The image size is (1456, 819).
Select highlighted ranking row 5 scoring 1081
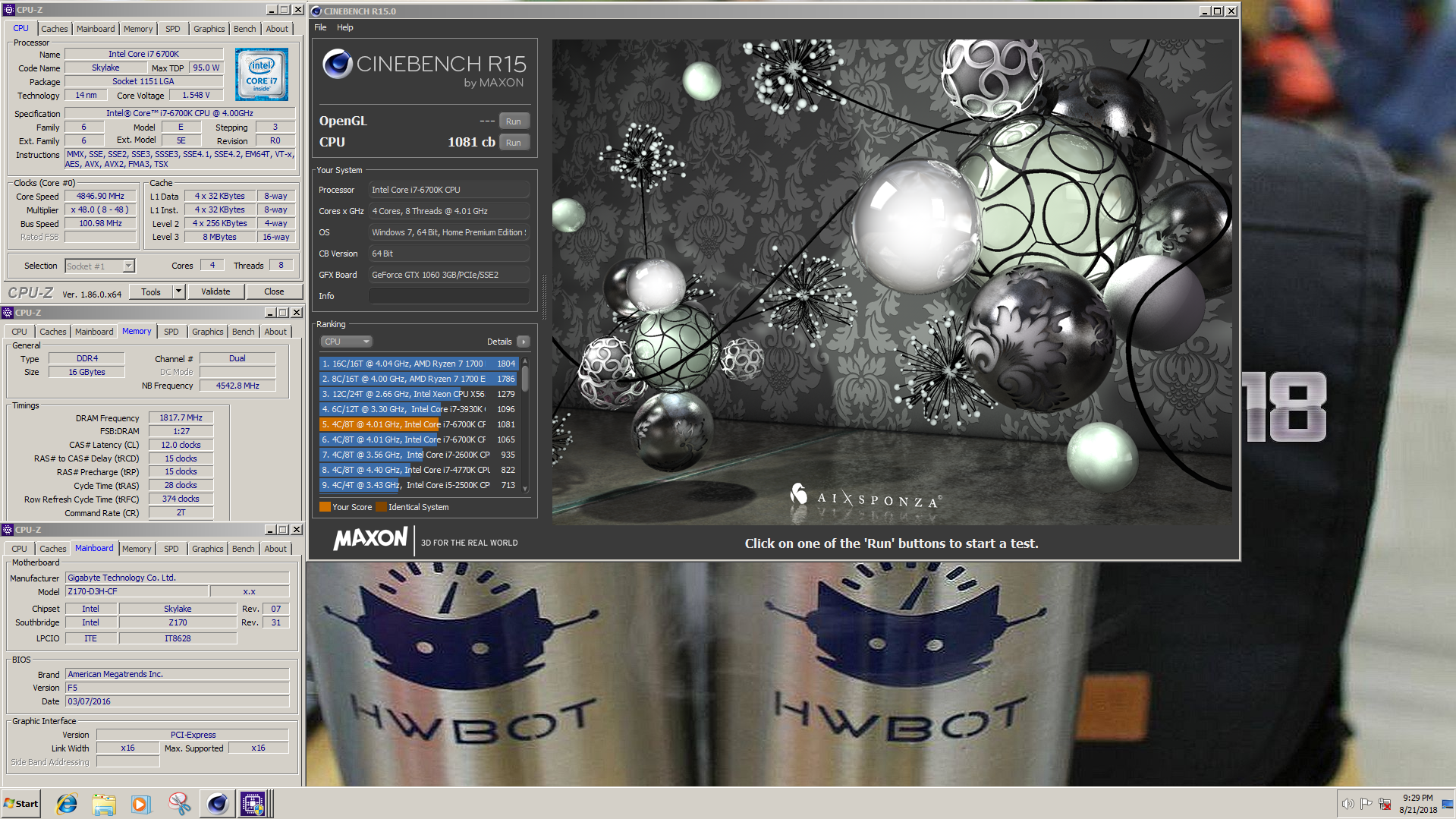click(x=418, y=424)
